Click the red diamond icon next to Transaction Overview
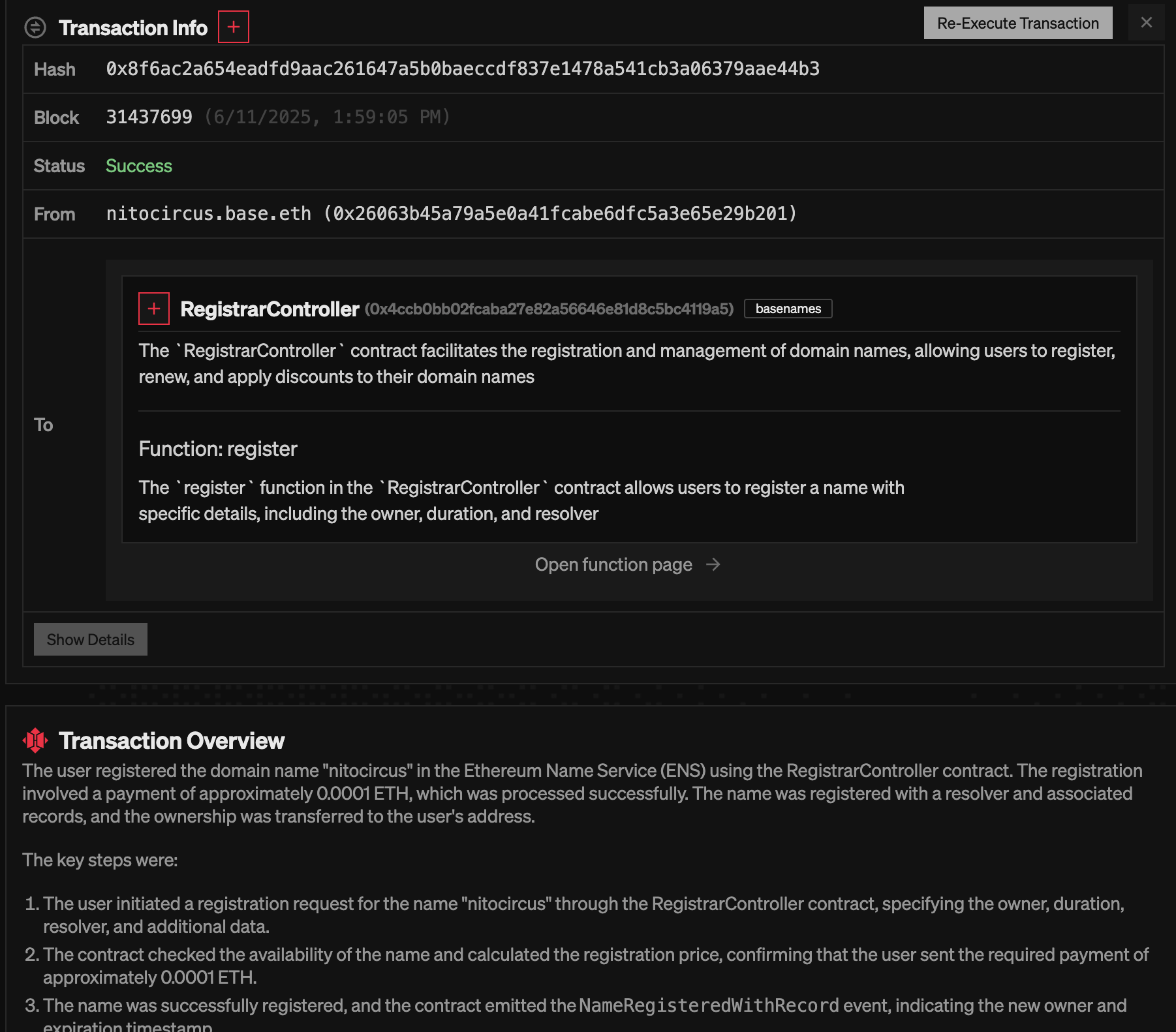The width and height of the screenshot is (1176, 1032). pos(35,740)
